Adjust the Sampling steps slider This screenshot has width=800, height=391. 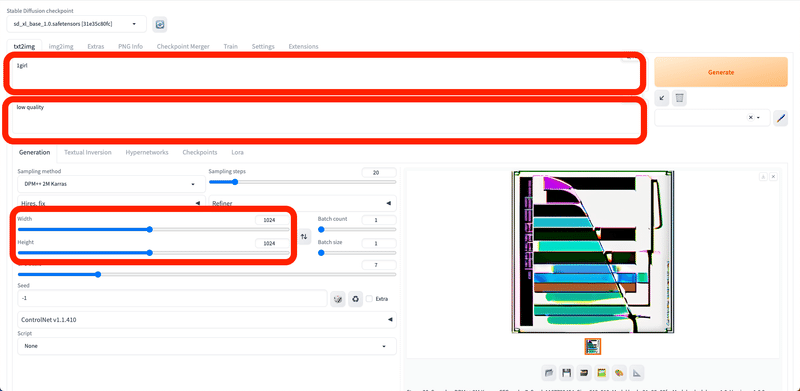[303, 182]
